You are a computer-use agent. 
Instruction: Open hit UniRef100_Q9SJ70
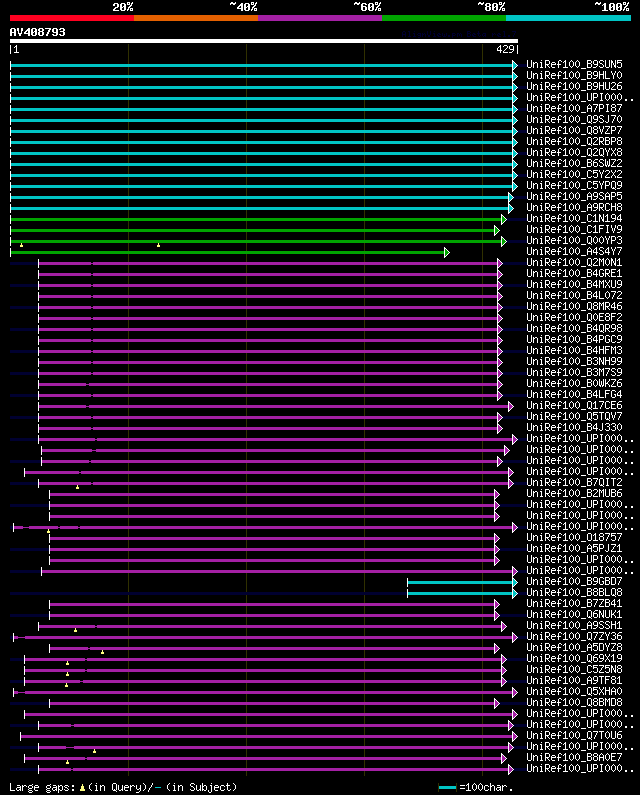(x=574, y=119)
